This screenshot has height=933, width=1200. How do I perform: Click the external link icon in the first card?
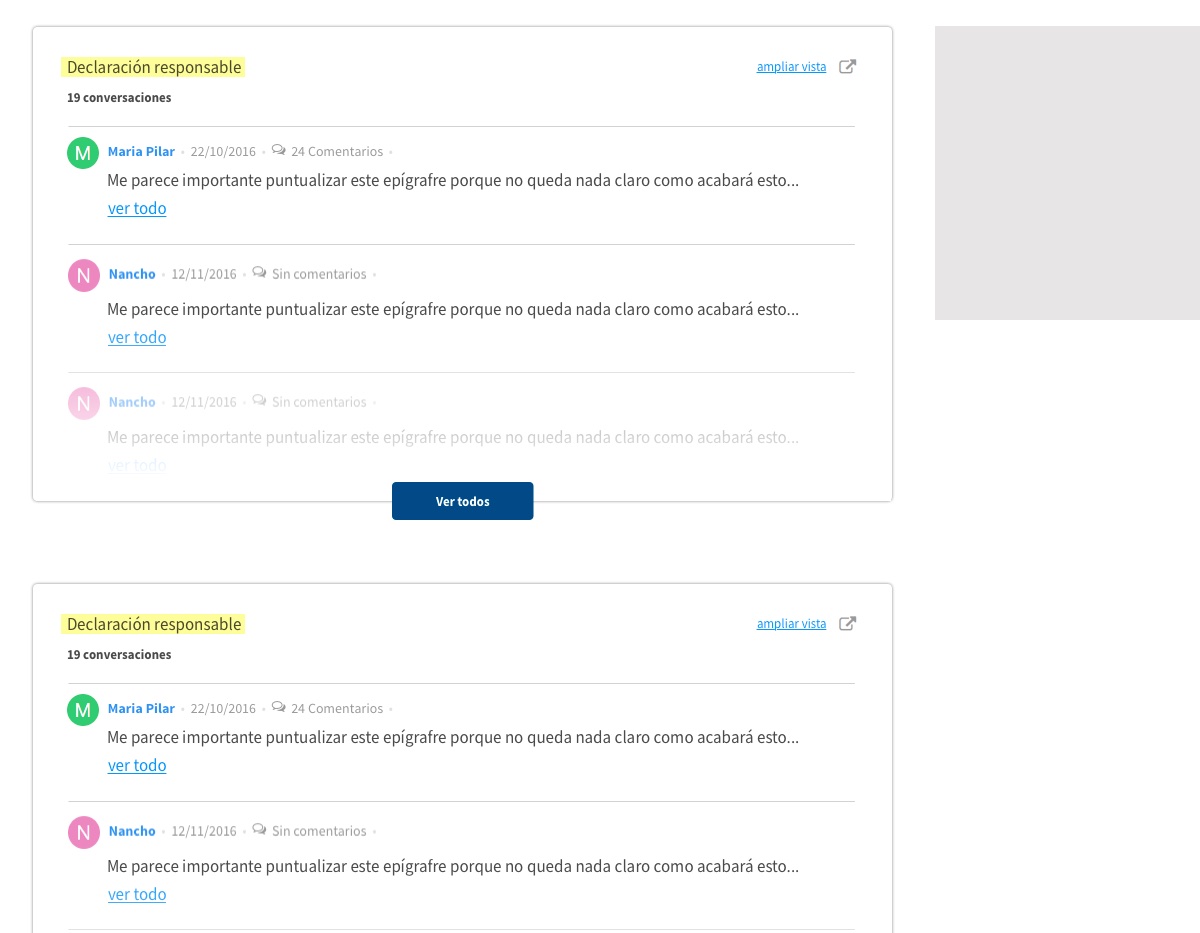click(847, 67)
